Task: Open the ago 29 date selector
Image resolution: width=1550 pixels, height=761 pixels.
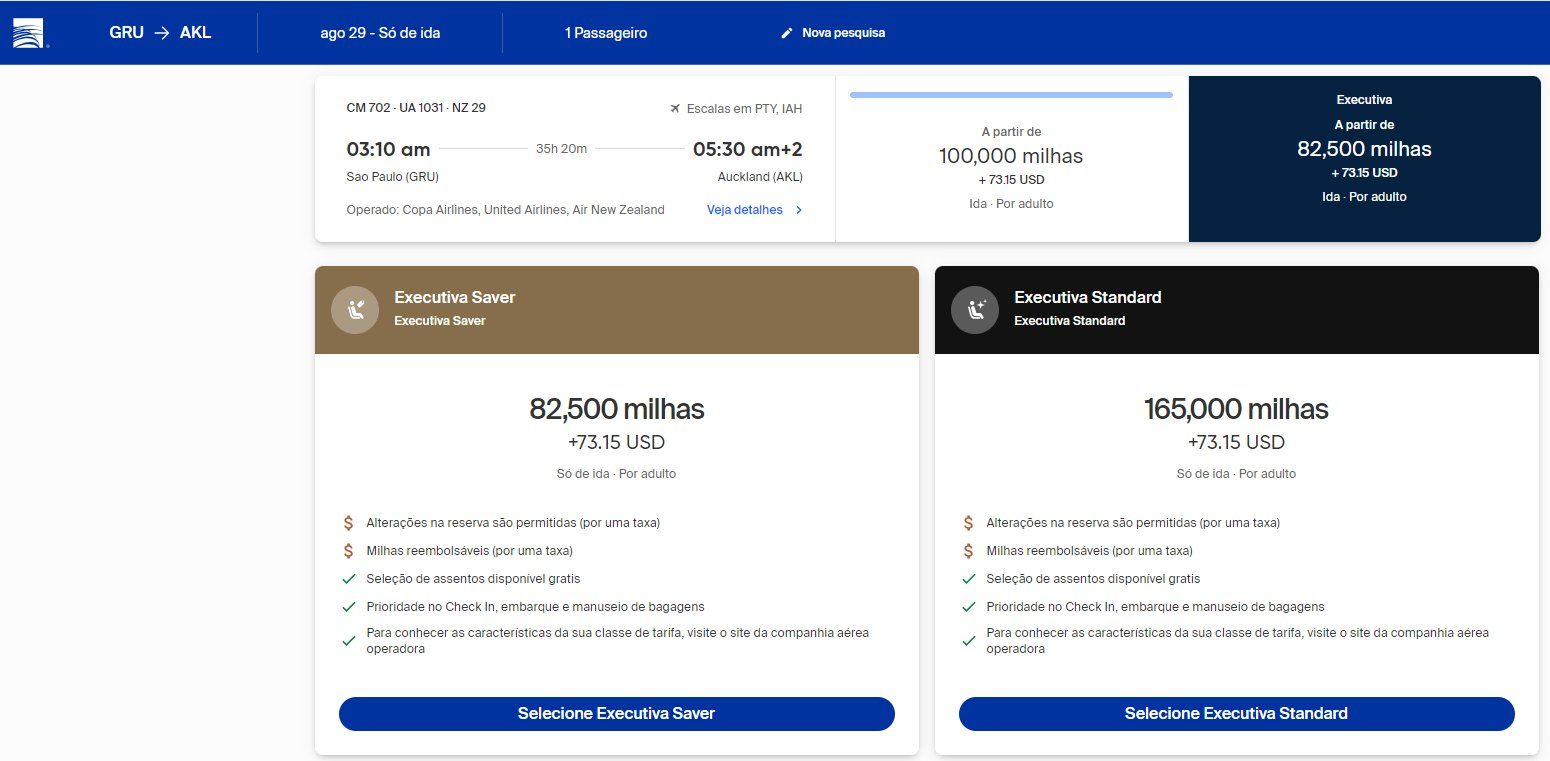Action: coord(380,33)
